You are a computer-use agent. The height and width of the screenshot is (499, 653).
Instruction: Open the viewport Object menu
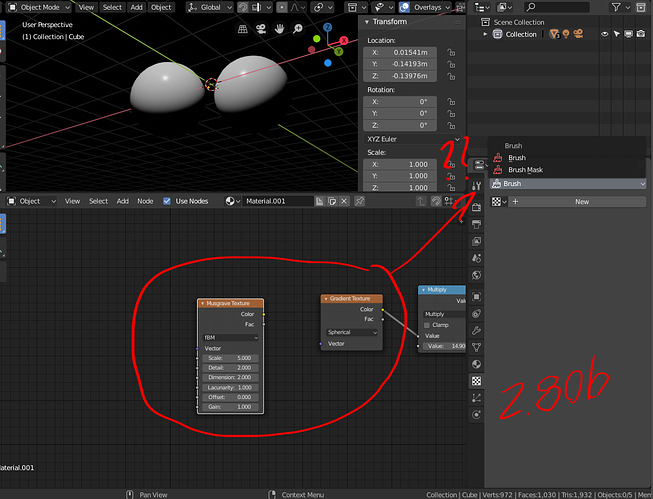161,7
